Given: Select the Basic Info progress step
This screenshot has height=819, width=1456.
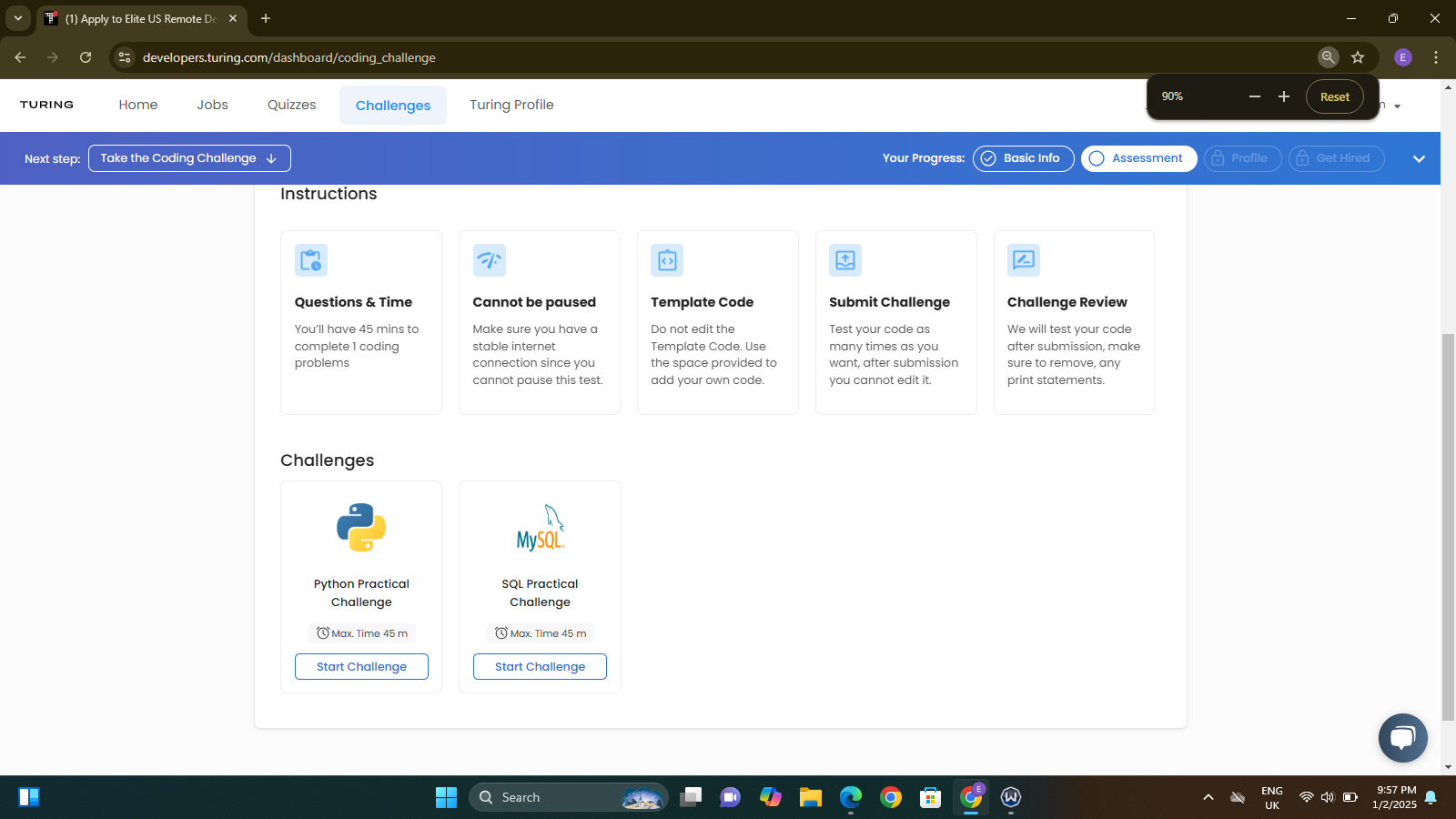Looking at the screenshot, I should pos(1023,158).
